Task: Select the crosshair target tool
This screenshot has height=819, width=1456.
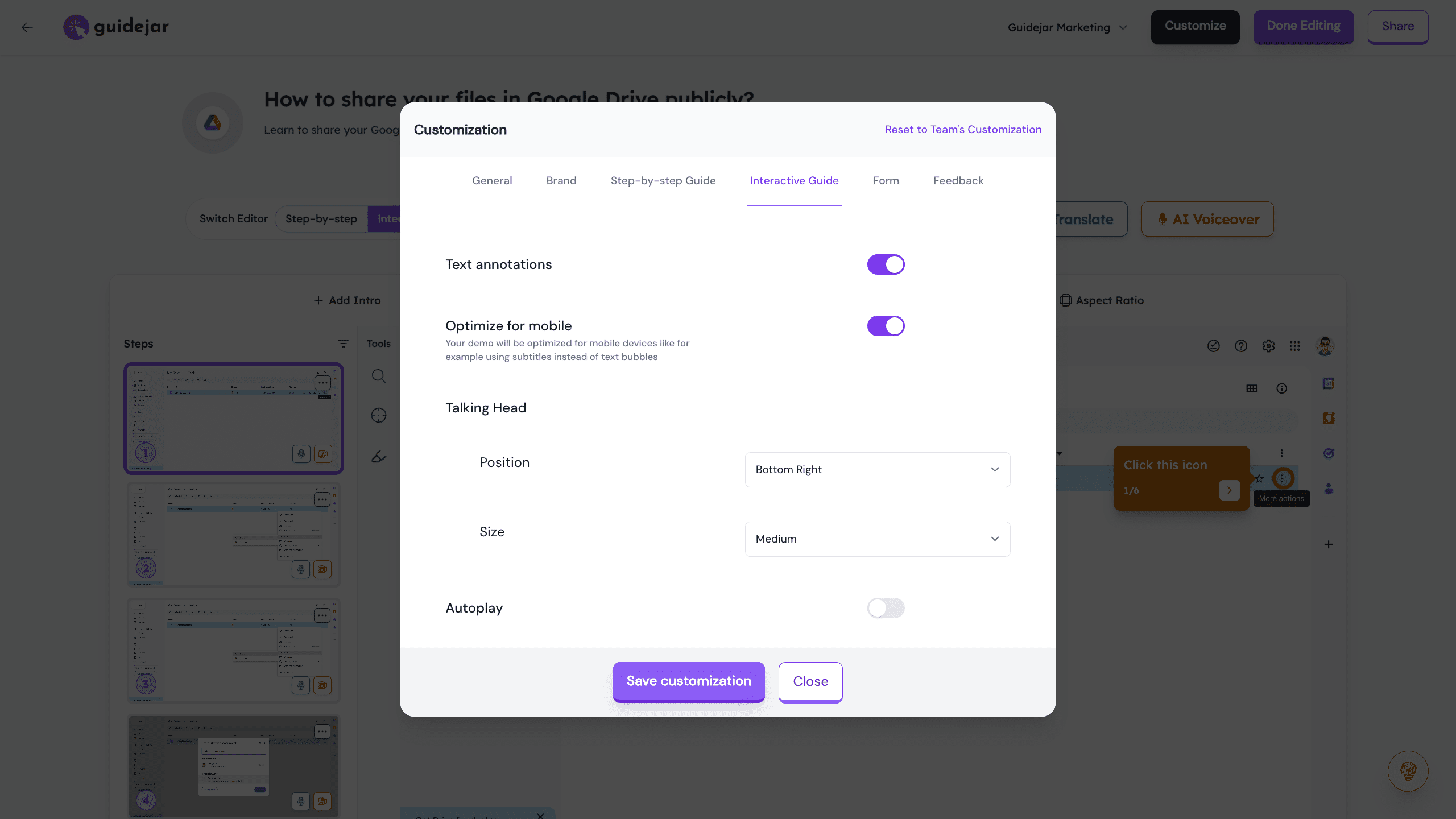Action: point(379,416)
